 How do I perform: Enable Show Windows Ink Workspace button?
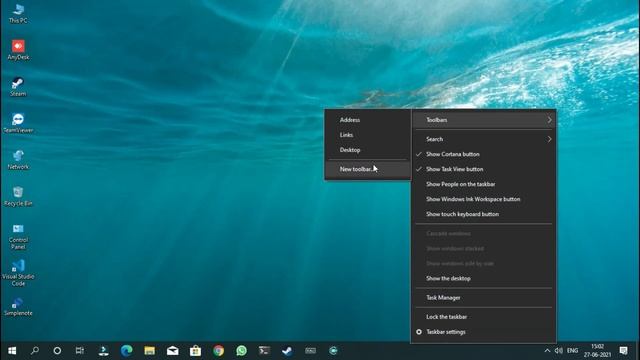pyautogui.click(x=483, y=199)
